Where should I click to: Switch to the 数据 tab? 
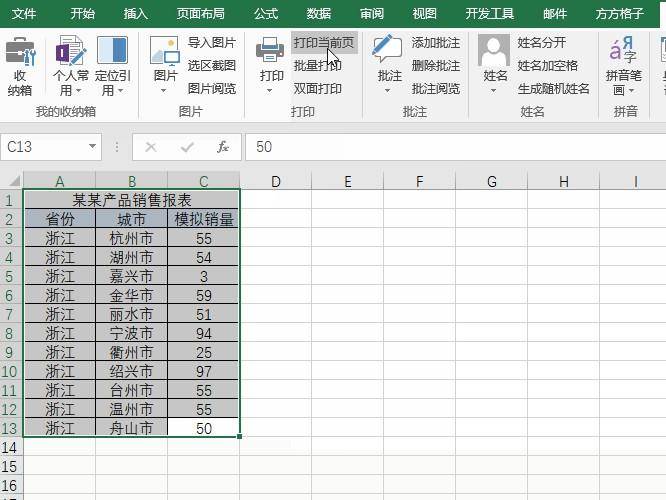pos(319,14)
